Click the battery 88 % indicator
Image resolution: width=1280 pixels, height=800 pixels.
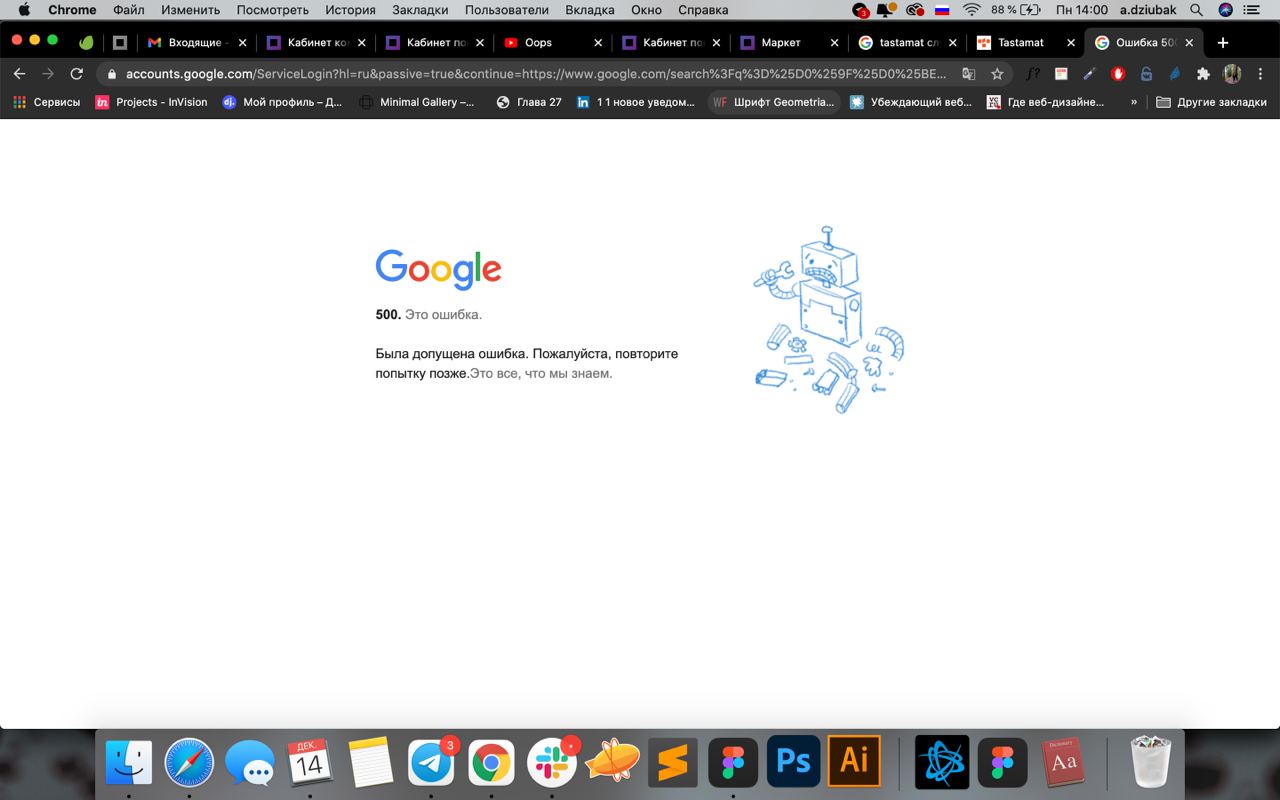pyautogui.click(x=1016, y=10)
